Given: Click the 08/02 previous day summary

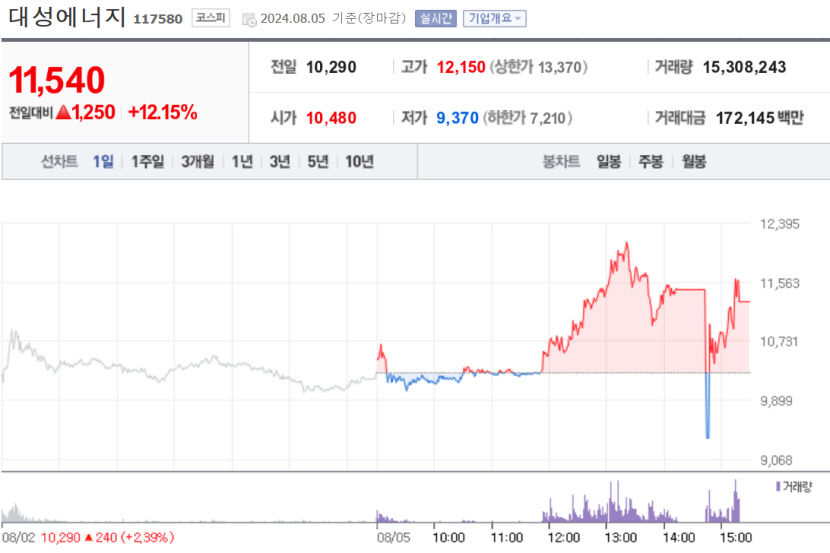Looking at the screenshot, I should pos(88,538).
